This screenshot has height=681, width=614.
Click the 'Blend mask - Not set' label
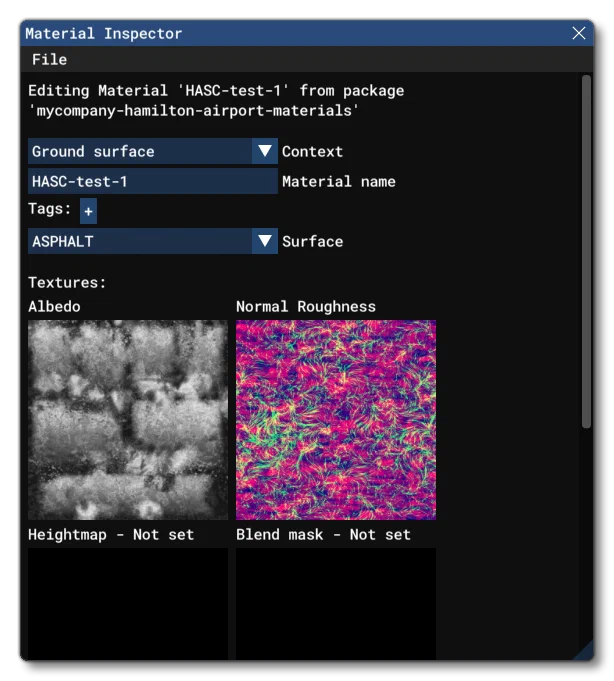click(323, 535)
